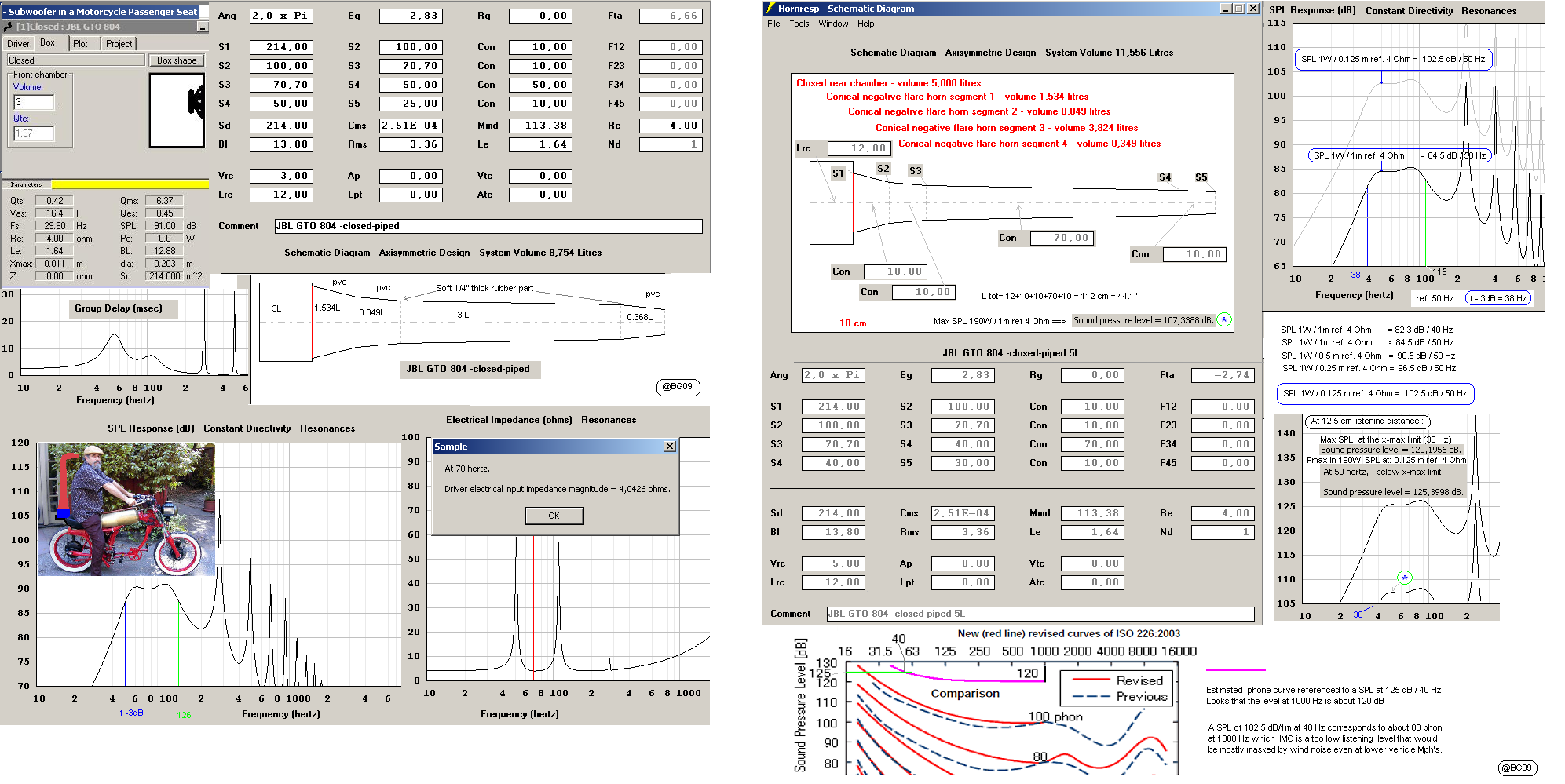Click the green asterisk marker on lower SPL graph
The height and width of the screenshot is (784, 1565).
pos(1405,578)
